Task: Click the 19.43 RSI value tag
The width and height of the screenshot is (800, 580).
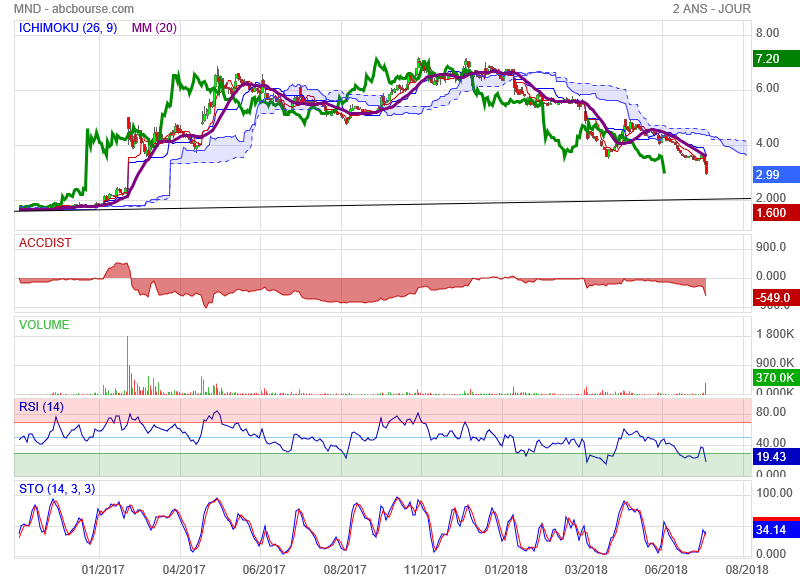Action: coord(769,456)
